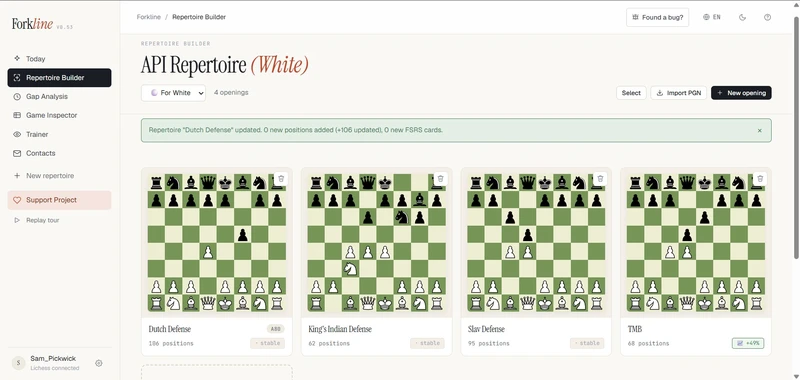Open the TMB board thumbnail
This screenshot has width=800, height=380.
(x=696, y=242)
